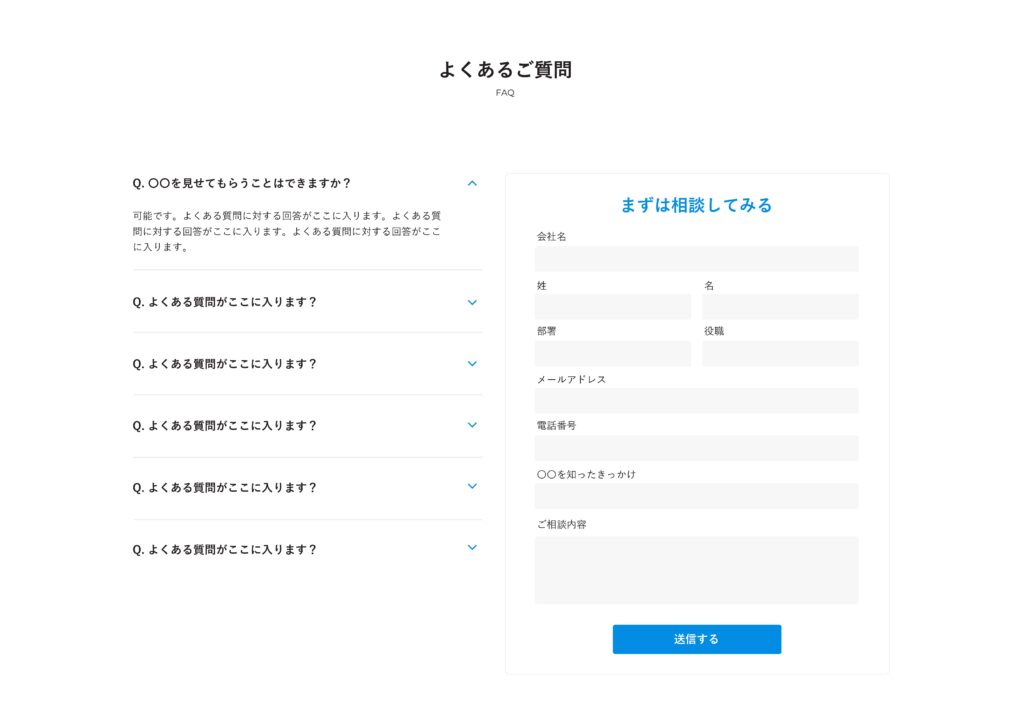This screenshot has width=1024, height=718.
Task: Click the 名 input field
Action: [780, 306]
